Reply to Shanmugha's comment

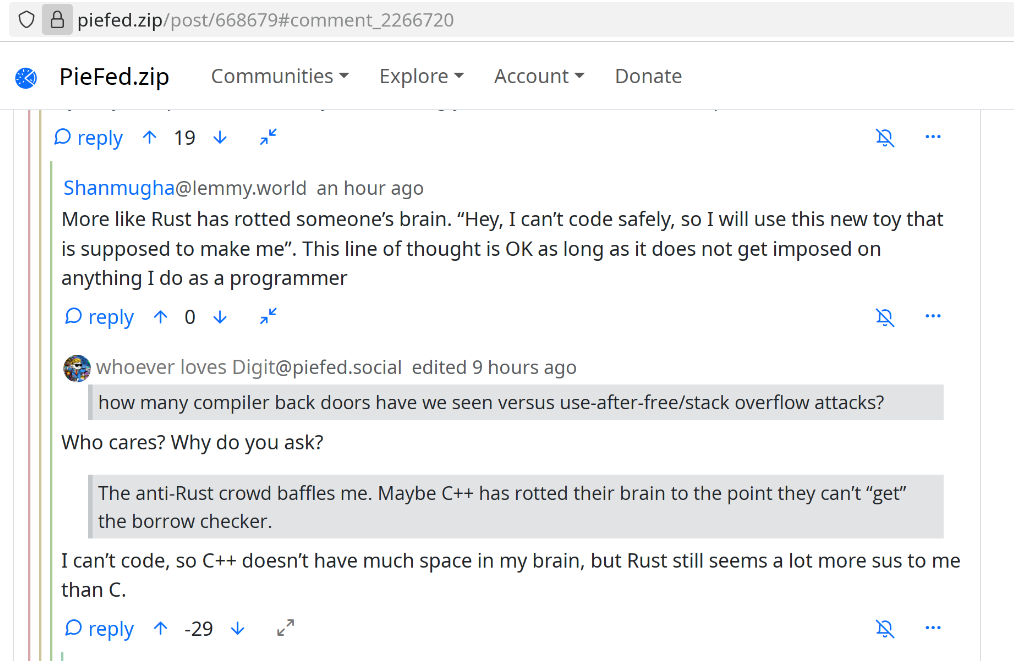[99, 317]
